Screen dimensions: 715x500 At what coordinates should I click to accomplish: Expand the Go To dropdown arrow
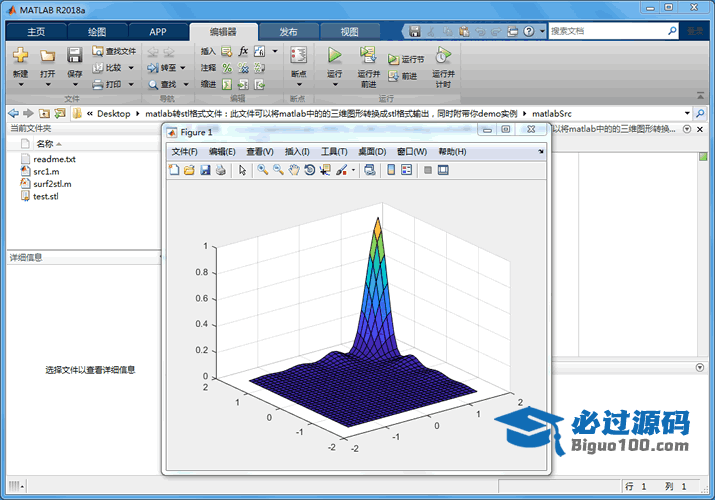tap(183, 68)
